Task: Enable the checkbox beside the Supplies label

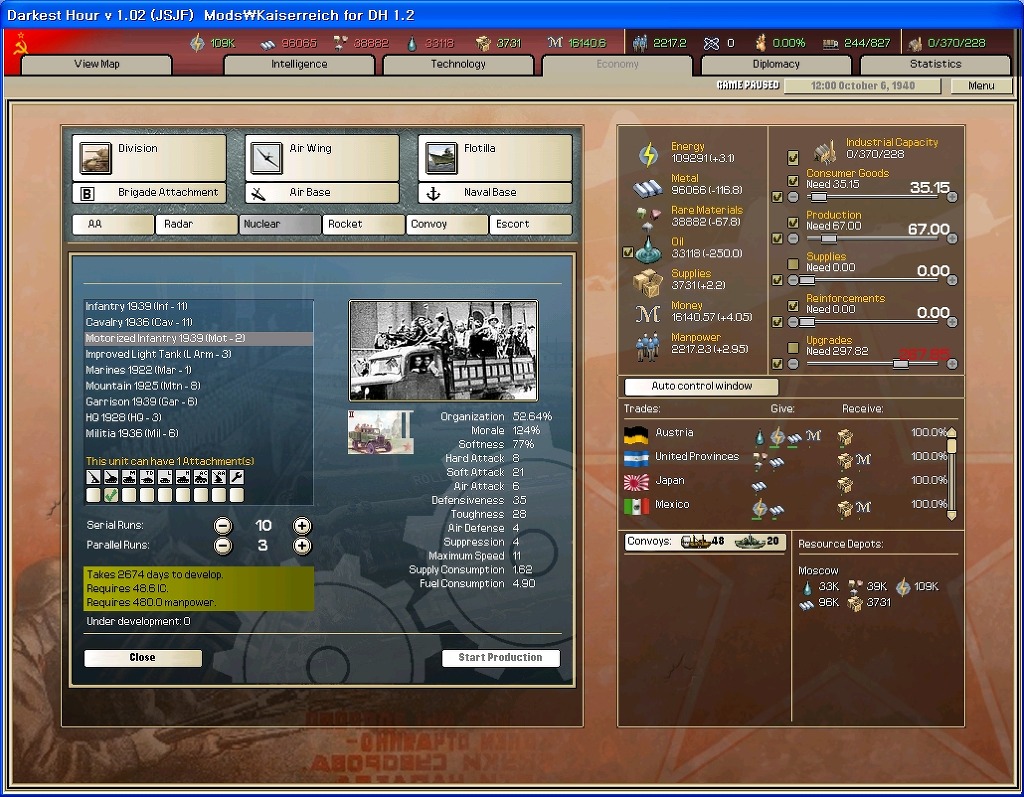Action: pos(793,264)
